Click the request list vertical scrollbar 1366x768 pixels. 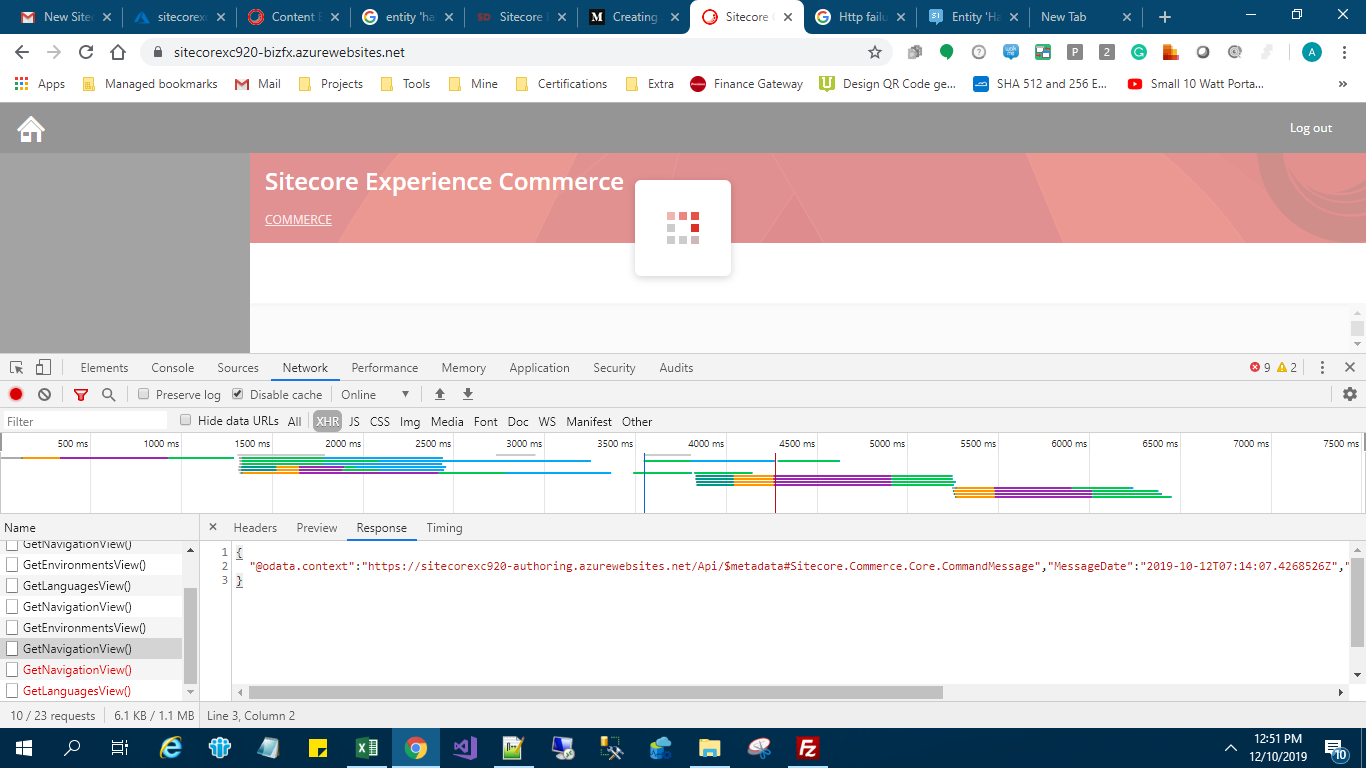tap(191, 635)
